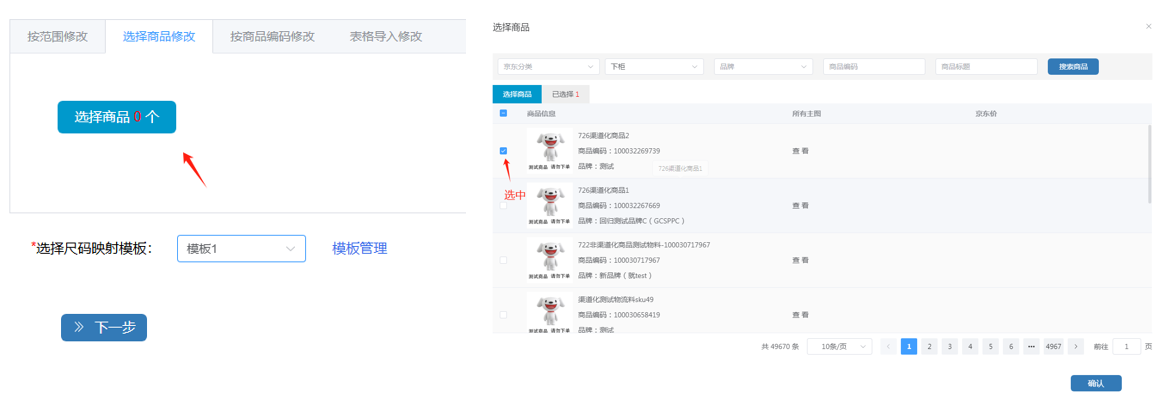Open the 京东分类 category dropdown
This screenshot has height=405, width=1161.
point(547,67)
